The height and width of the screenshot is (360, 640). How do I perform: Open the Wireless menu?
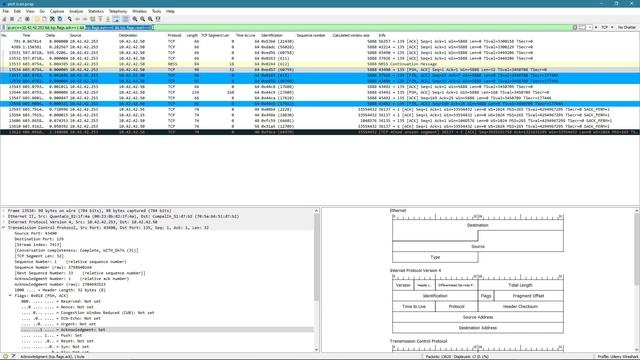click(x=139, y=11)
